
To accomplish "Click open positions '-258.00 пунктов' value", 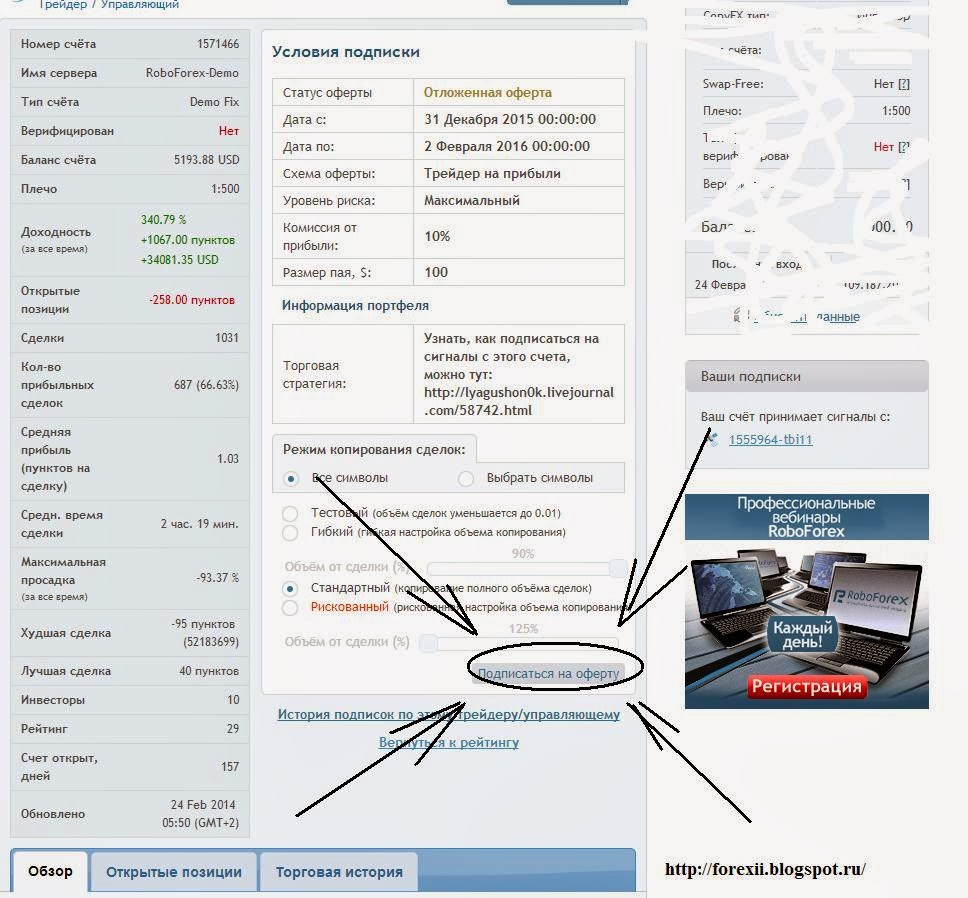I will coord(192,300).
